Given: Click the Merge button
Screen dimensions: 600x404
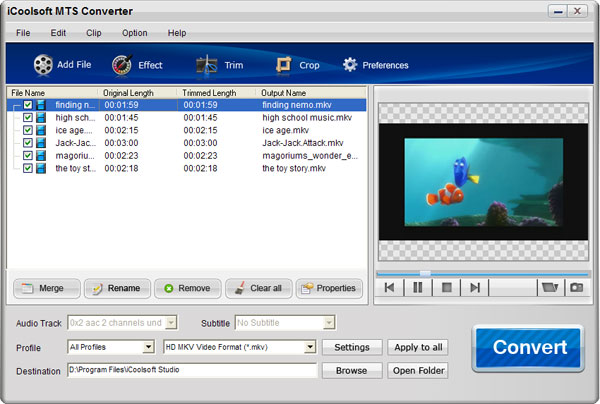Looking at the screenshot, I should click(47, 288).
